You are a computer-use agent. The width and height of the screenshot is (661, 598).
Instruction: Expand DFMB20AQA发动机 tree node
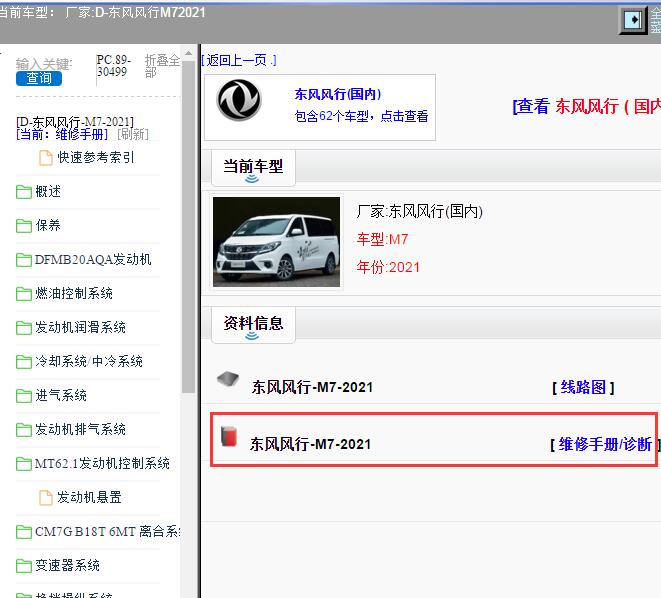[x=93, y=260]
